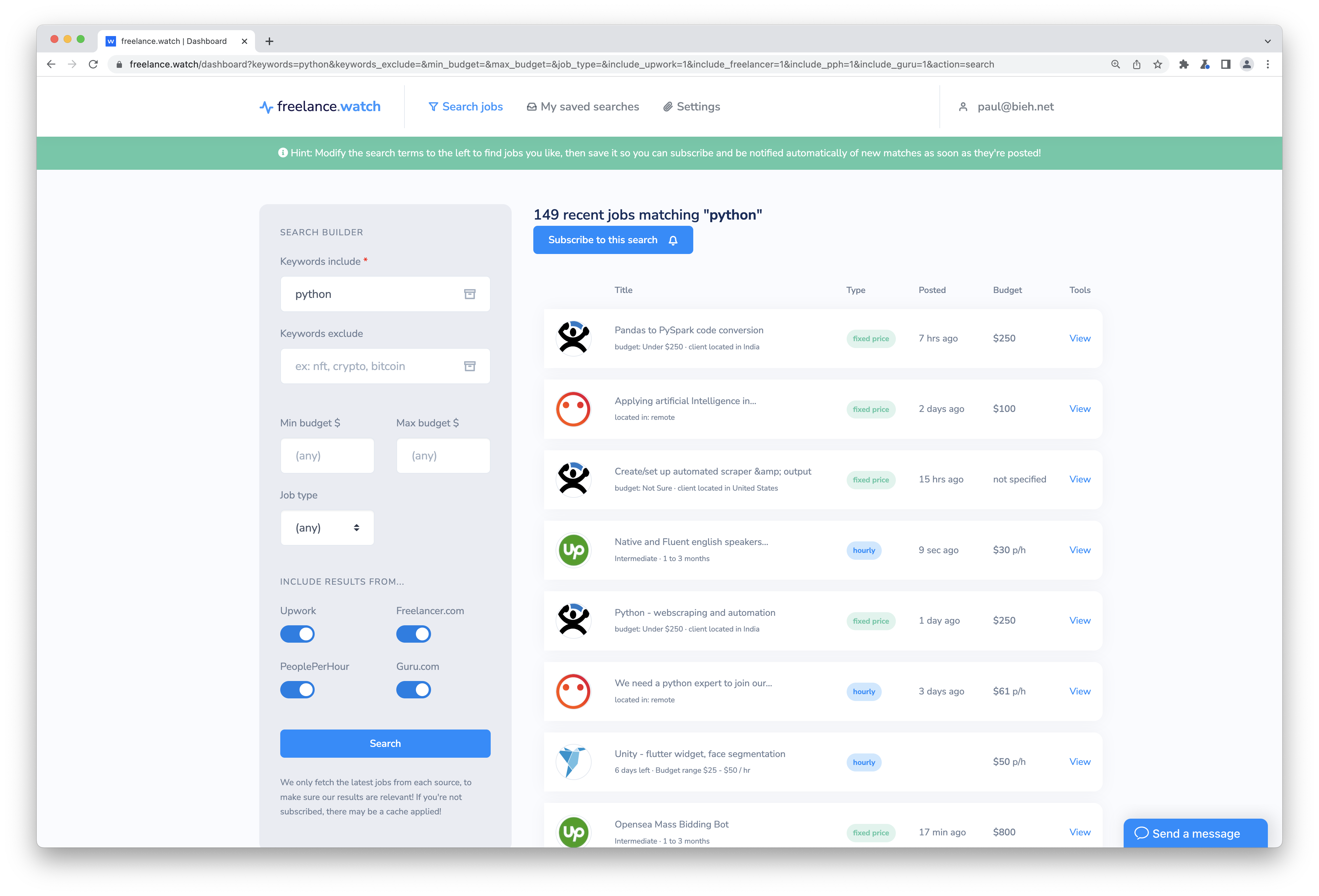Open the browser profile avatar
This screenshot has height=896, width=1319.
[1246, 64]
